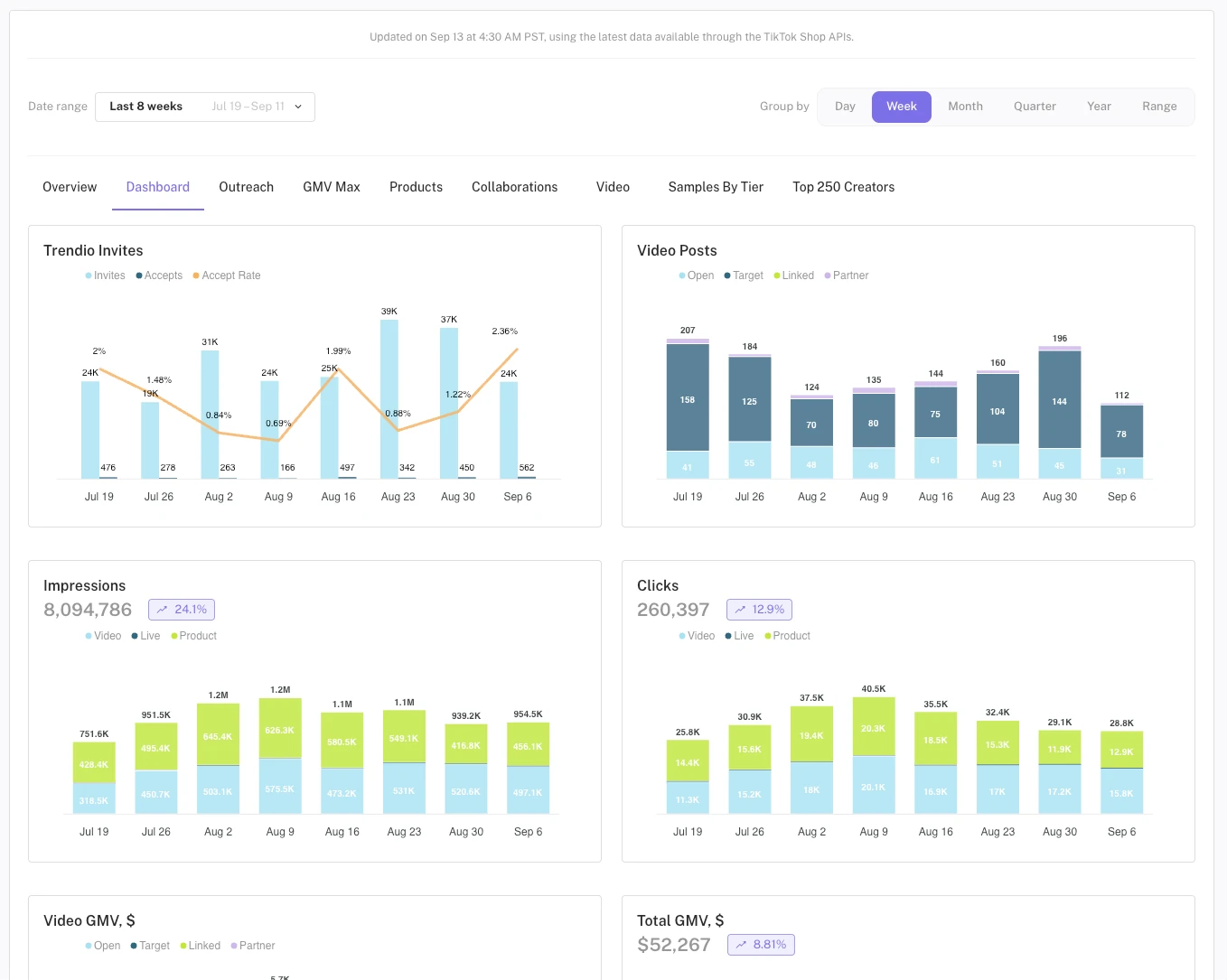Click the 144 Target segment for Aug 30
This screenshot has width=1227, height=980.
point(1060,399)
